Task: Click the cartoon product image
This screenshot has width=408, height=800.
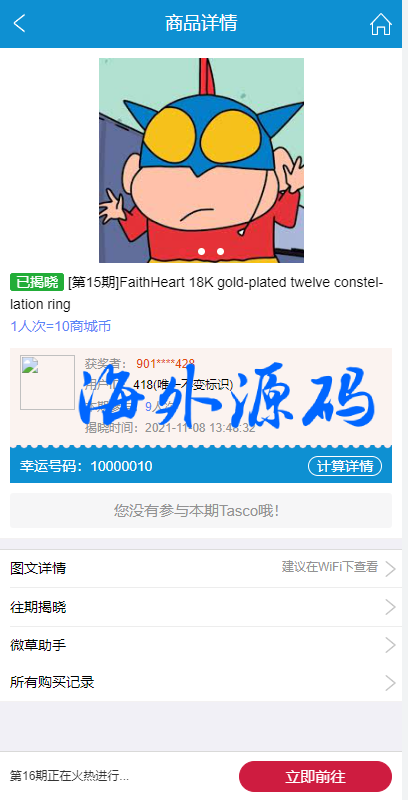Action: [x=201, y=160]
